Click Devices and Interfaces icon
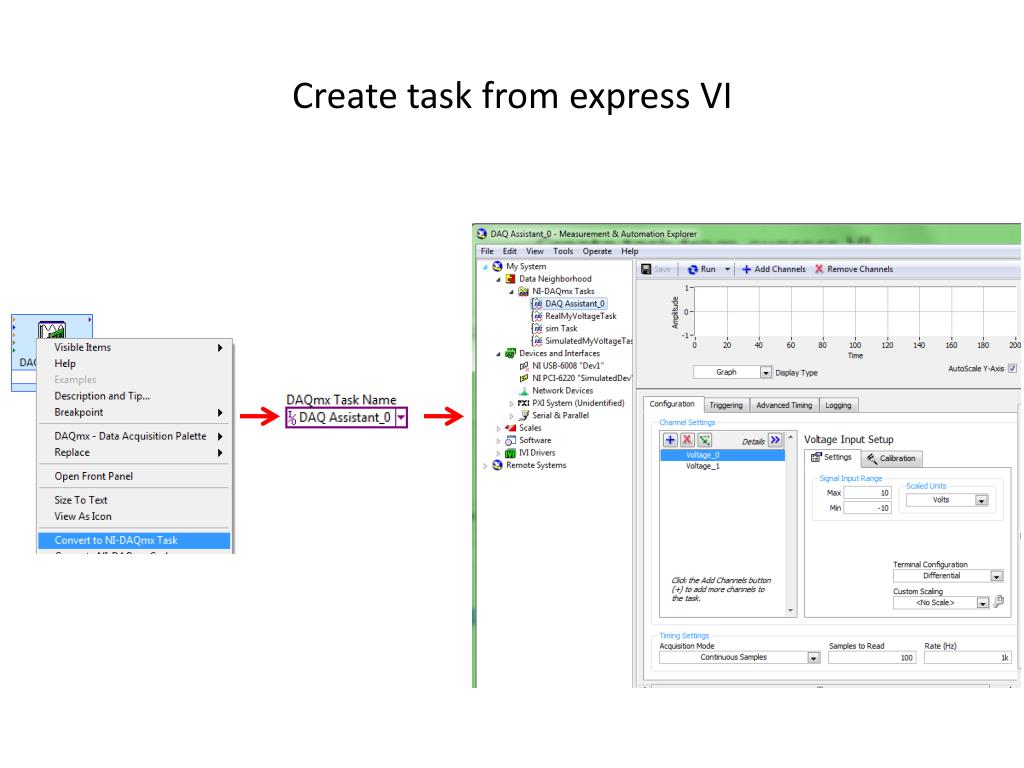The width and height of the screenshot is (1024, 768). (x=511, y=353)
